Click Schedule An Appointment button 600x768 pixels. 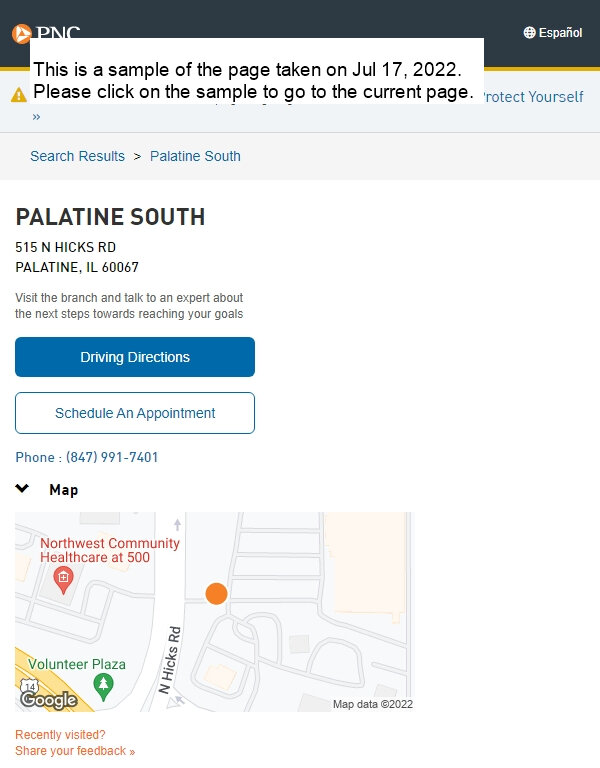pyautogui.click(x=135, y=413)
